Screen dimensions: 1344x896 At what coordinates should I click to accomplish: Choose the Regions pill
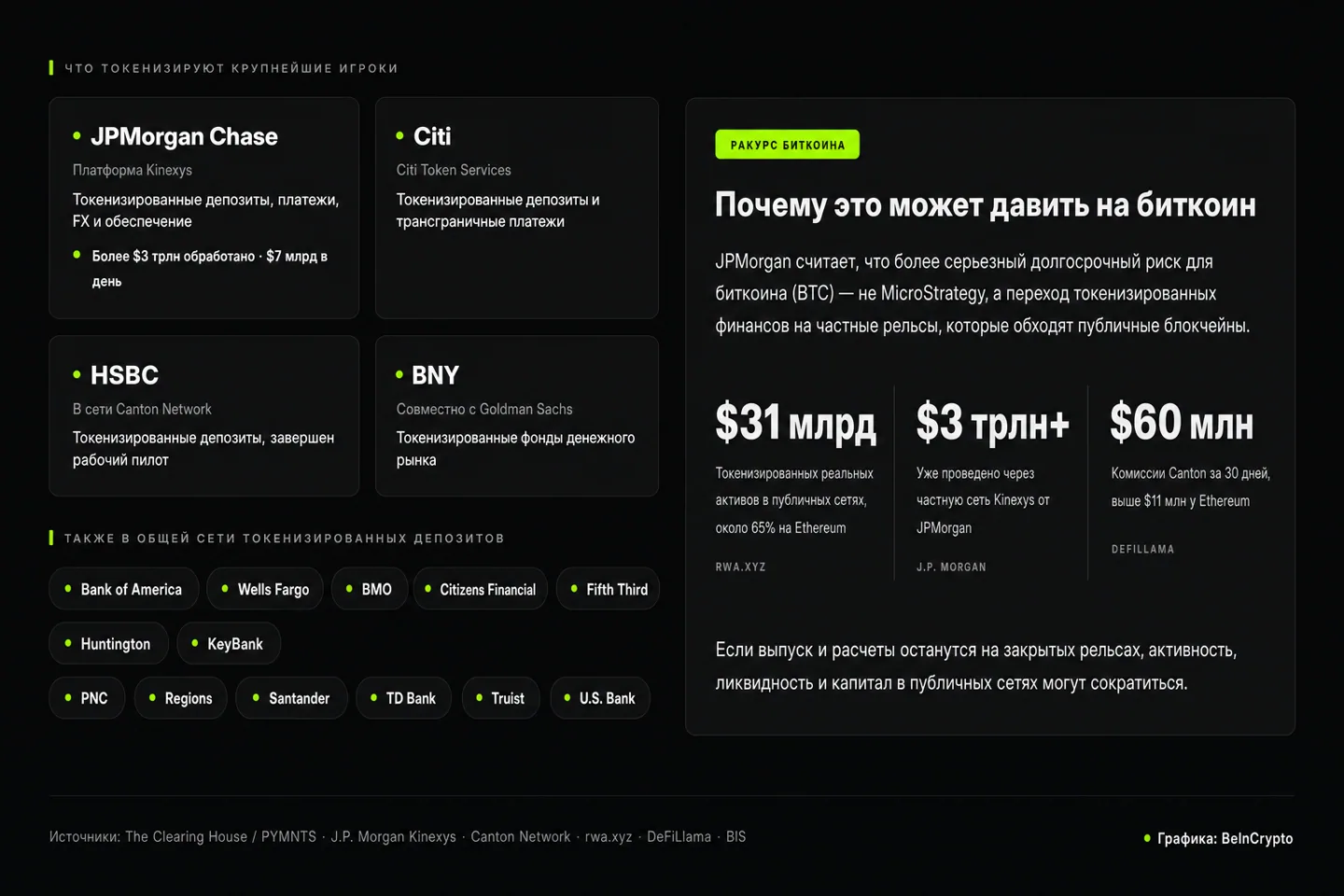[181, 697]
